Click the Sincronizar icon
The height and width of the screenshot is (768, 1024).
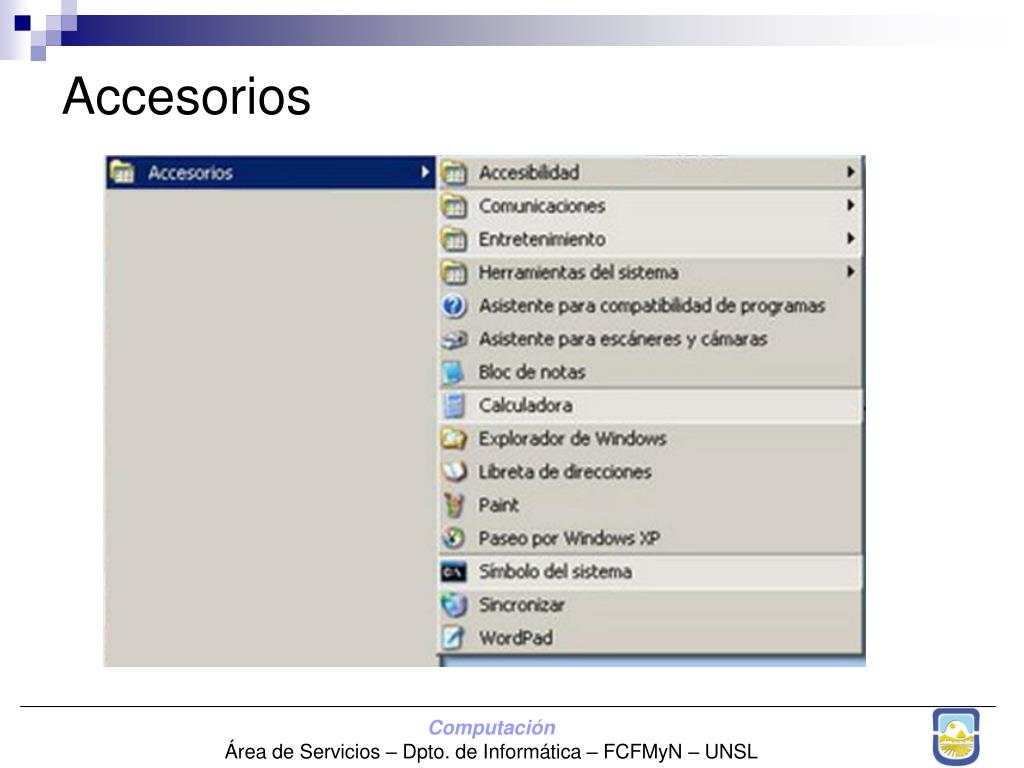(x=454, y=605)
